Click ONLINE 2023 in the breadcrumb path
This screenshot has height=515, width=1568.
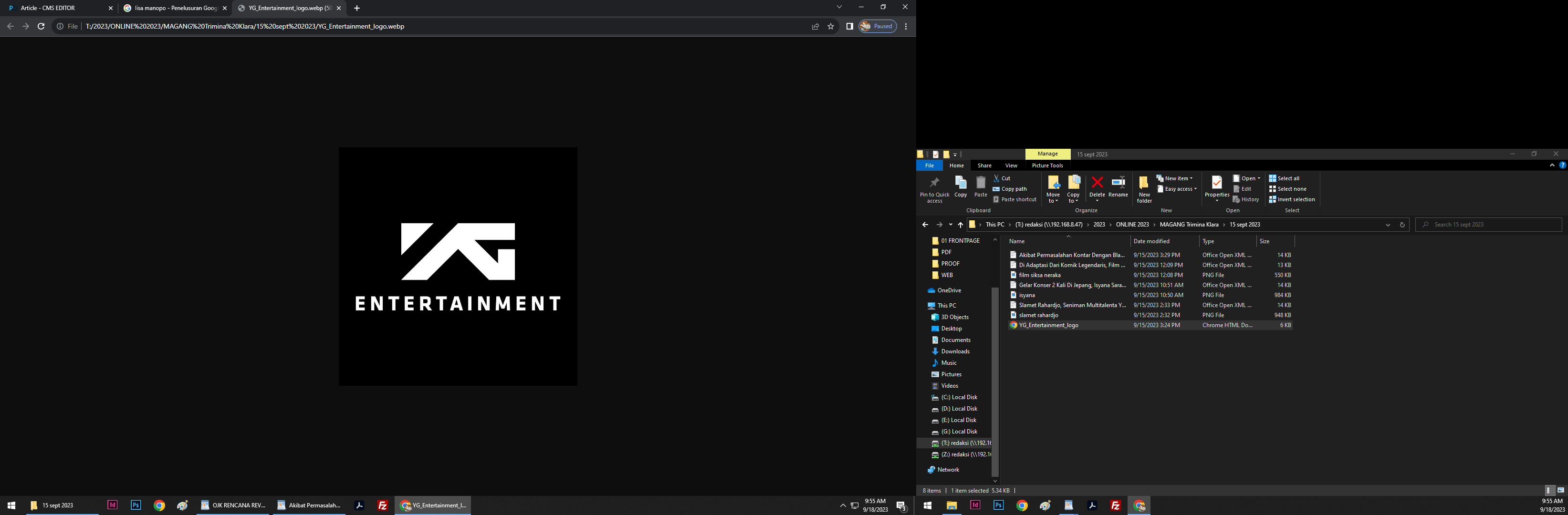1132,225
